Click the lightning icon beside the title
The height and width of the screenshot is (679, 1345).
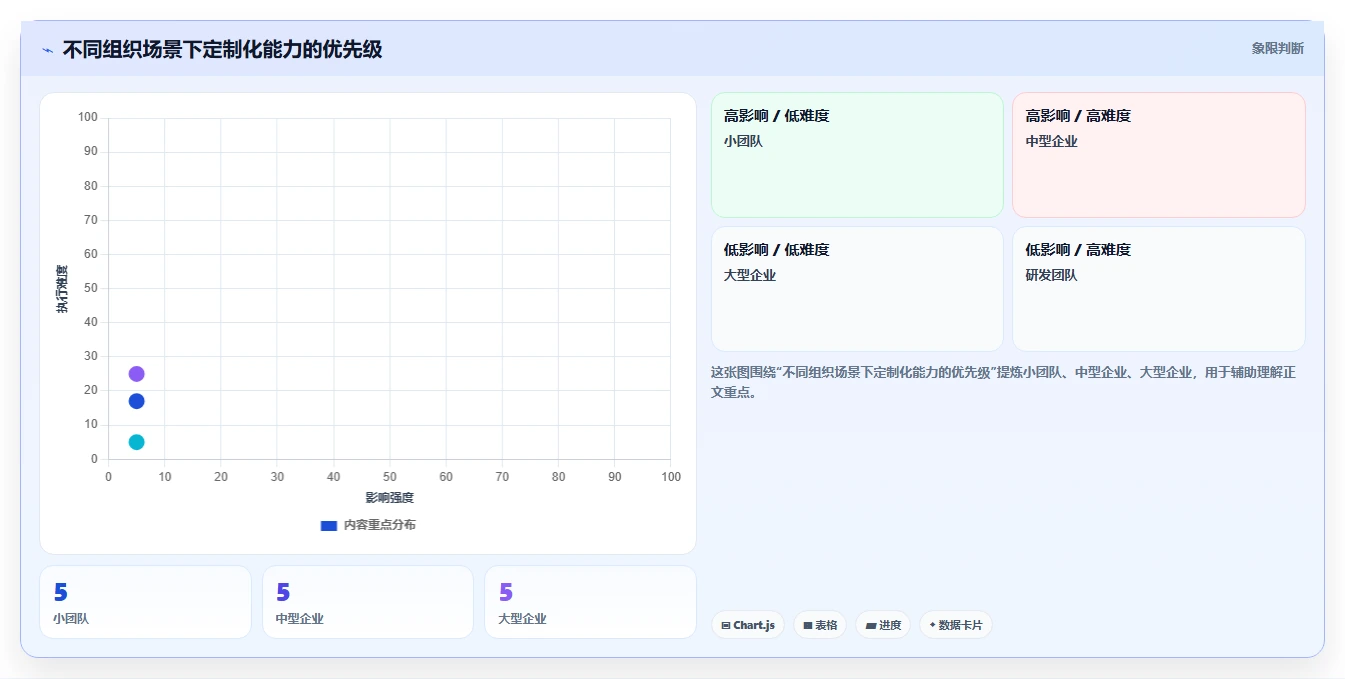pos(47,50)
